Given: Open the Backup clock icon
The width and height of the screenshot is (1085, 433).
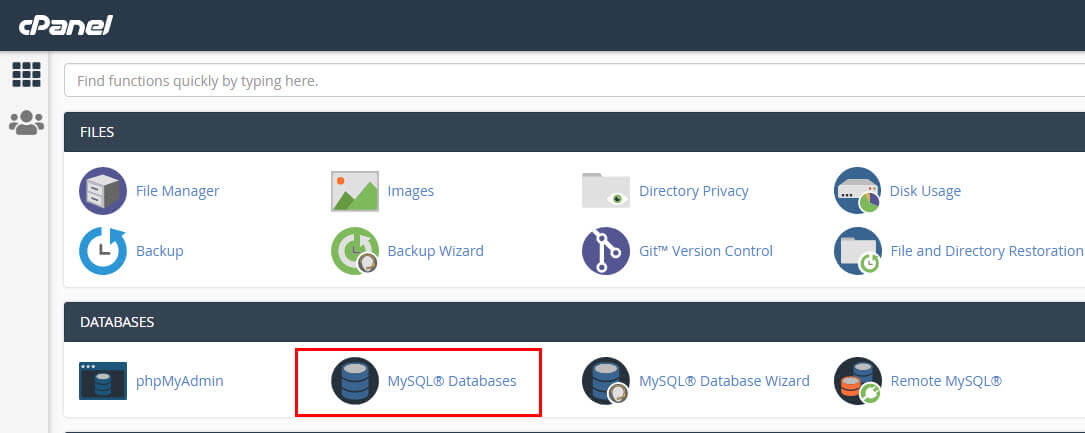Looking at the screenshot, I should coord(102,250).
